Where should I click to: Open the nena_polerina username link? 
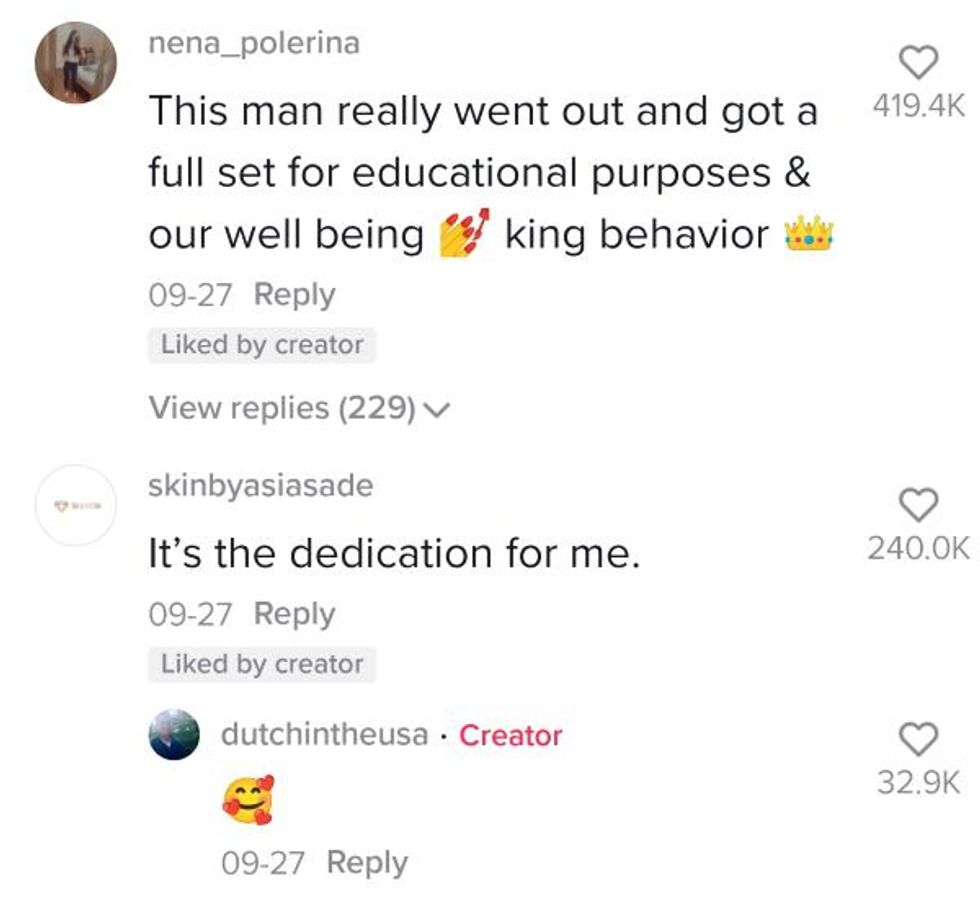tap(253, 44)
